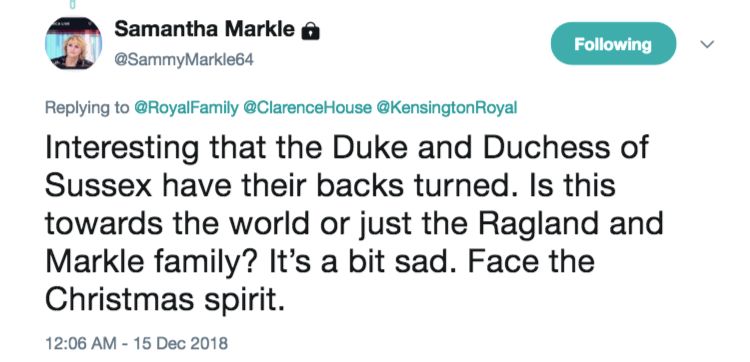Click the protected account lock icon
The height and width of the screenshot is (362, 750).
click(310, 31)
